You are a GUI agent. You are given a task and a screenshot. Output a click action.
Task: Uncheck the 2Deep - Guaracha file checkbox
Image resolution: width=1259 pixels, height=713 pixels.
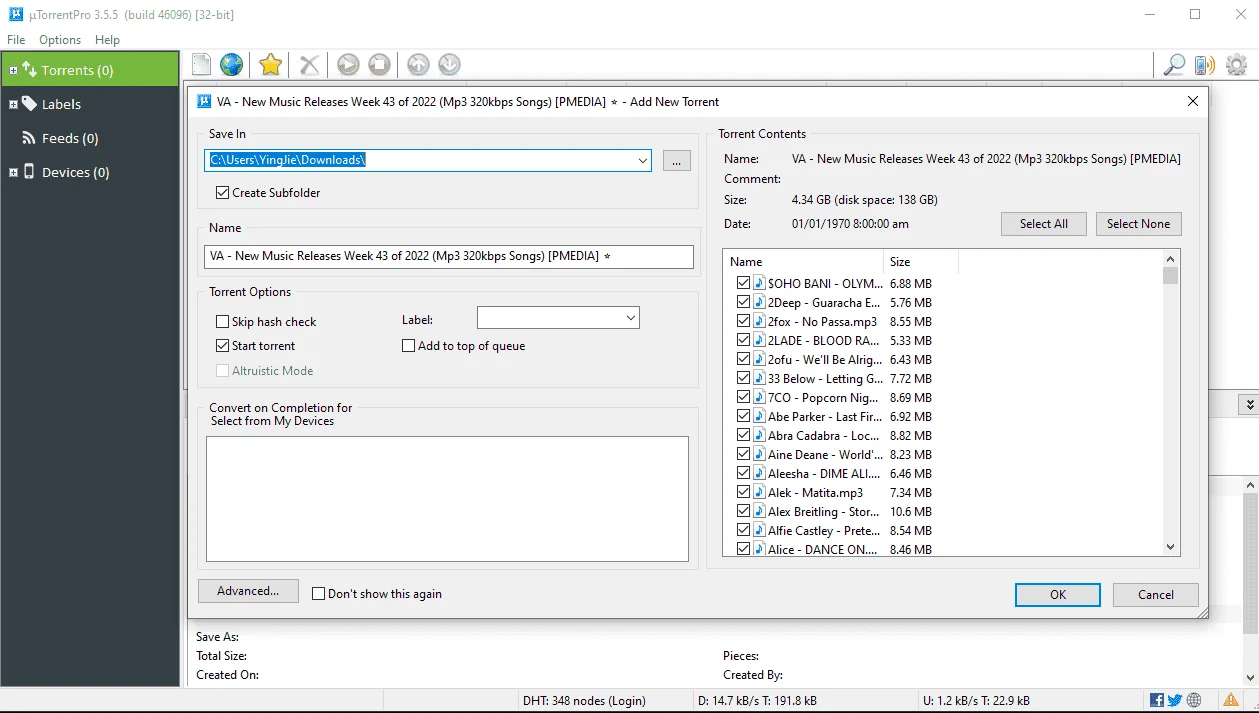pyautogui.click(x=743, y=302)
